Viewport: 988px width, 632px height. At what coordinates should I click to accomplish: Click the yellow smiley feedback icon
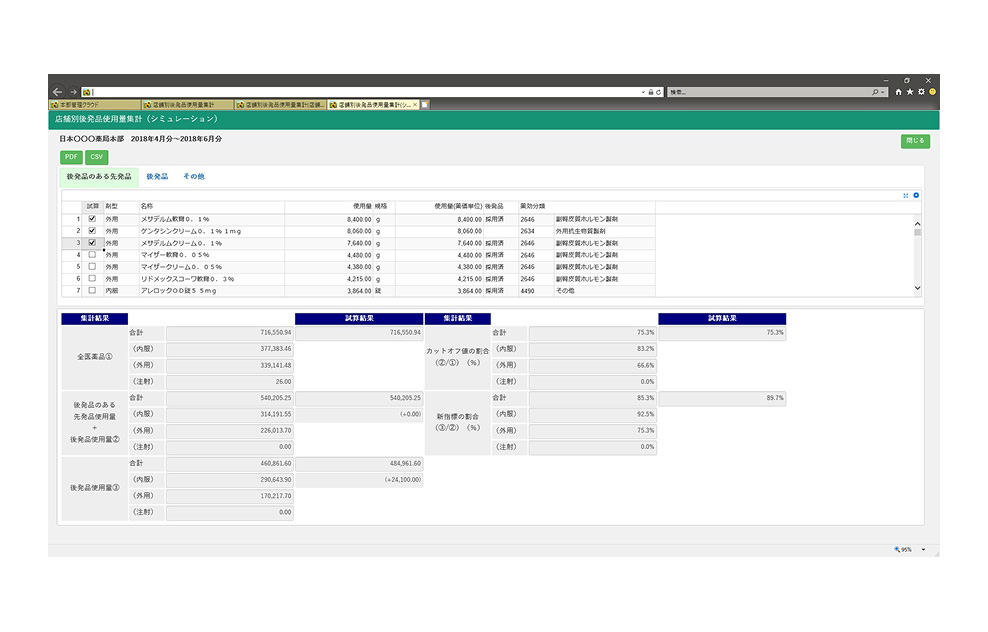tap(932, 91)
